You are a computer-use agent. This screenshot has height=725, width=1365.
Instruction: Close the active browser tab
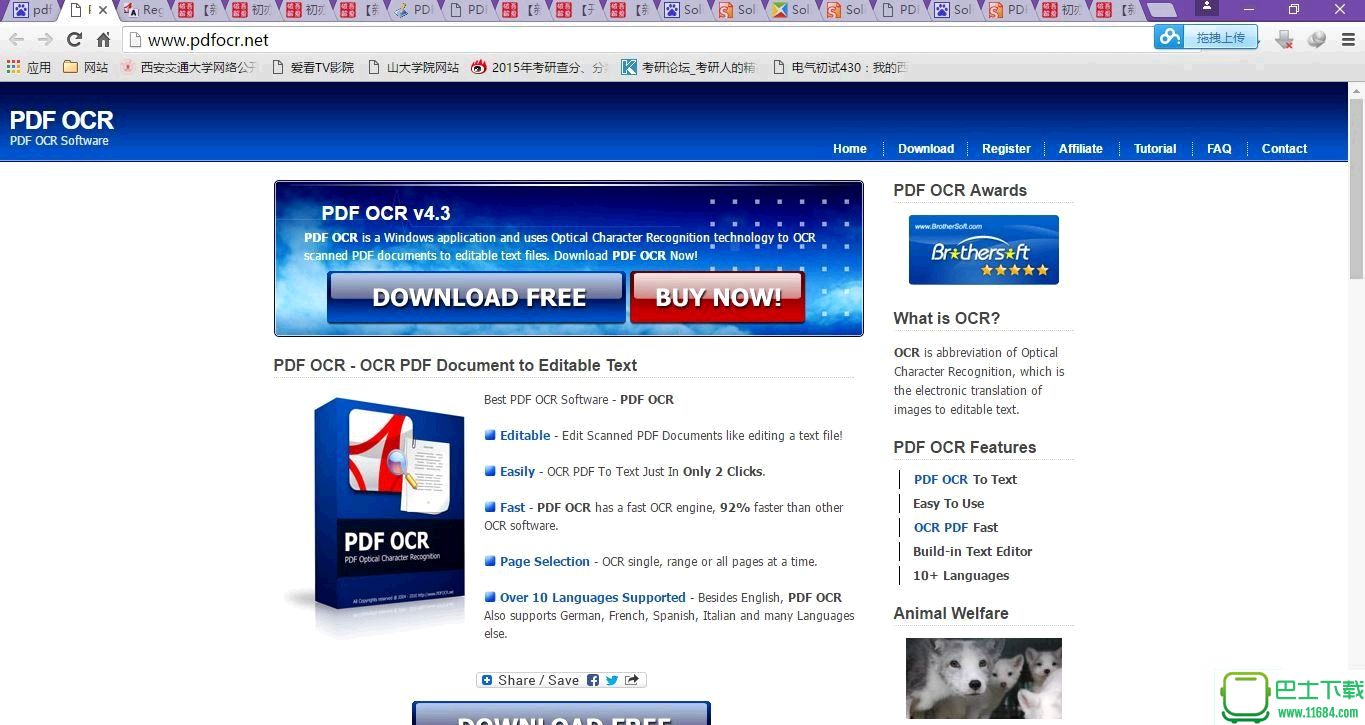click(103, 10)
